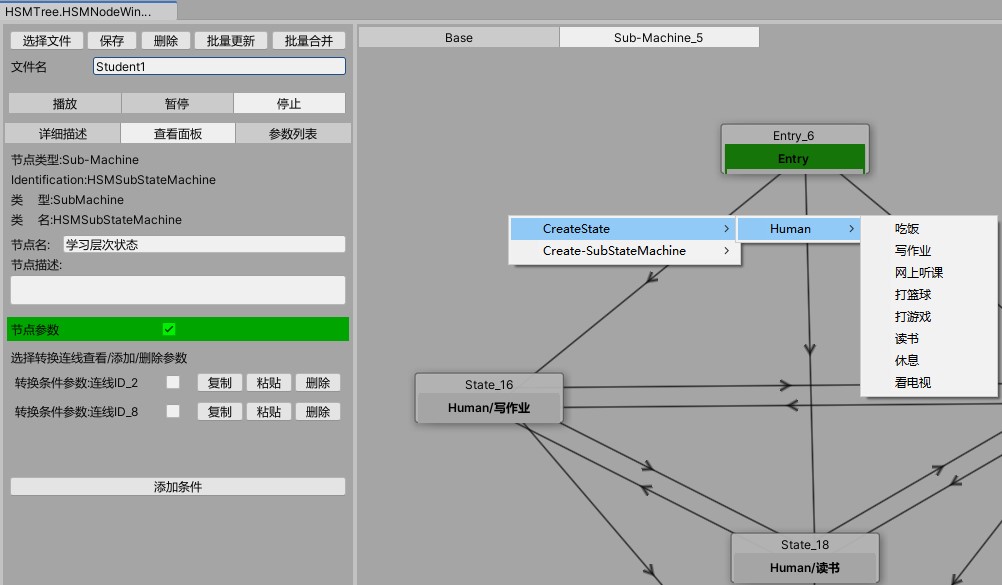This screenshot has height=585, width=1002.
Task: Switch to the 查看面板 tab
Action: (x=178, y=134)
